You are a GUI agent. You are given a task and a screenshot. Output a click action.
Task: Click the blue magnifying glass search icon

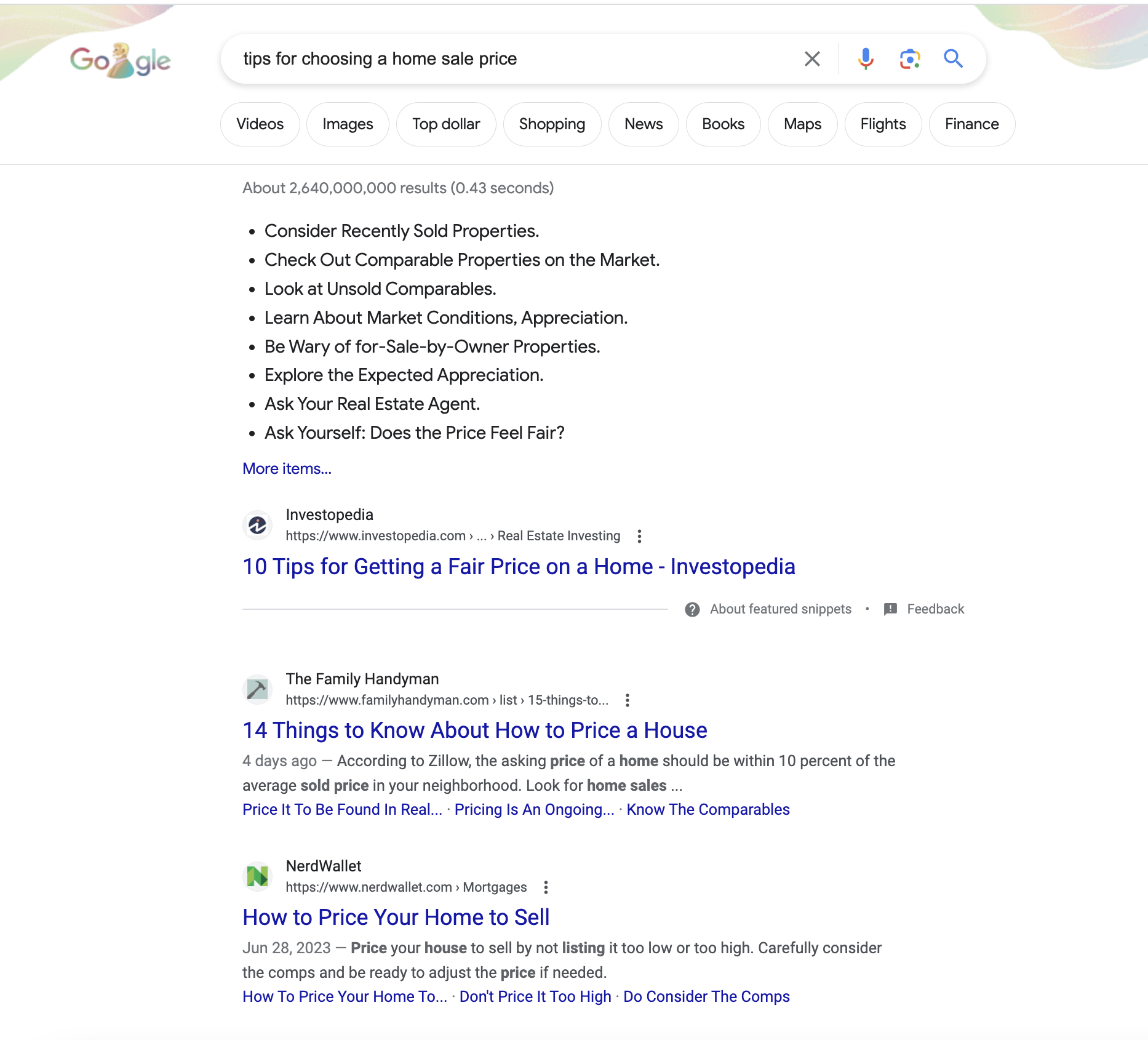point(953,59)
